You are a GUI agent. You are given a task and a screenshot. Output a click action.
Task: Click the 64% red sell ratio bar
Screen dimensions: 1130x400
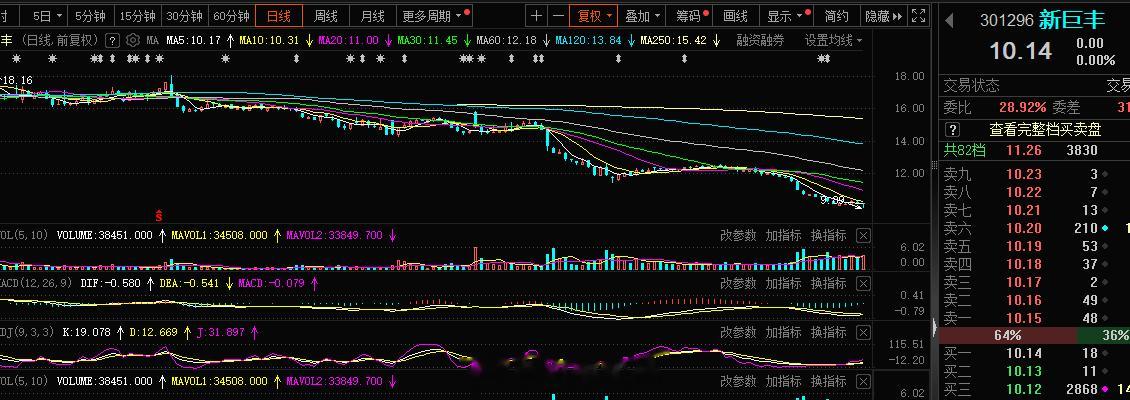[1007, 336]
